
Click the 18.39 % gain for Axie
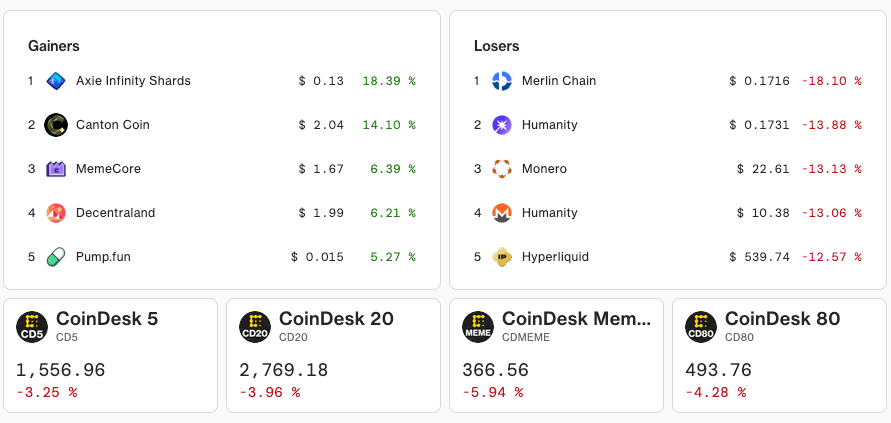(388, 81)
